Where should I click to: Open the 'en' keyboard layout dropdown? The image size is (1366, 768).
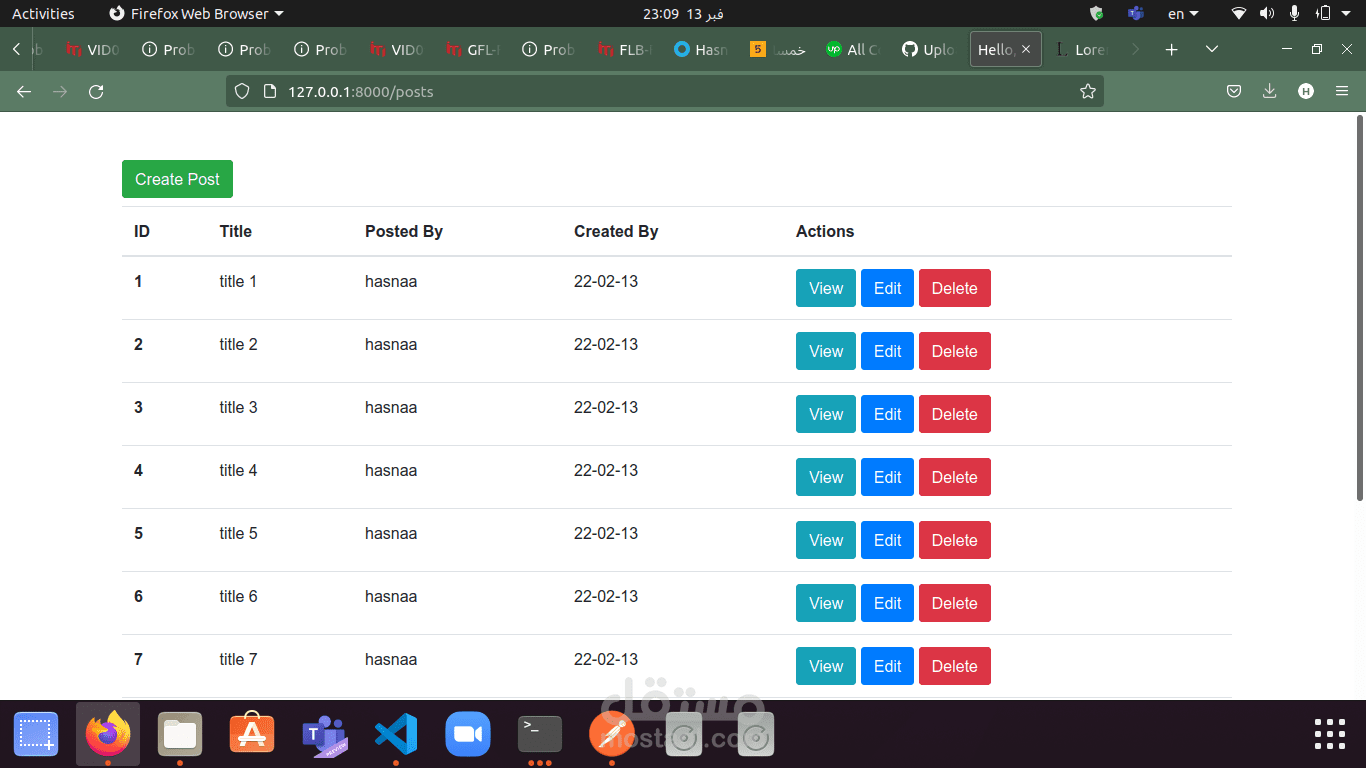[1183, 13]
